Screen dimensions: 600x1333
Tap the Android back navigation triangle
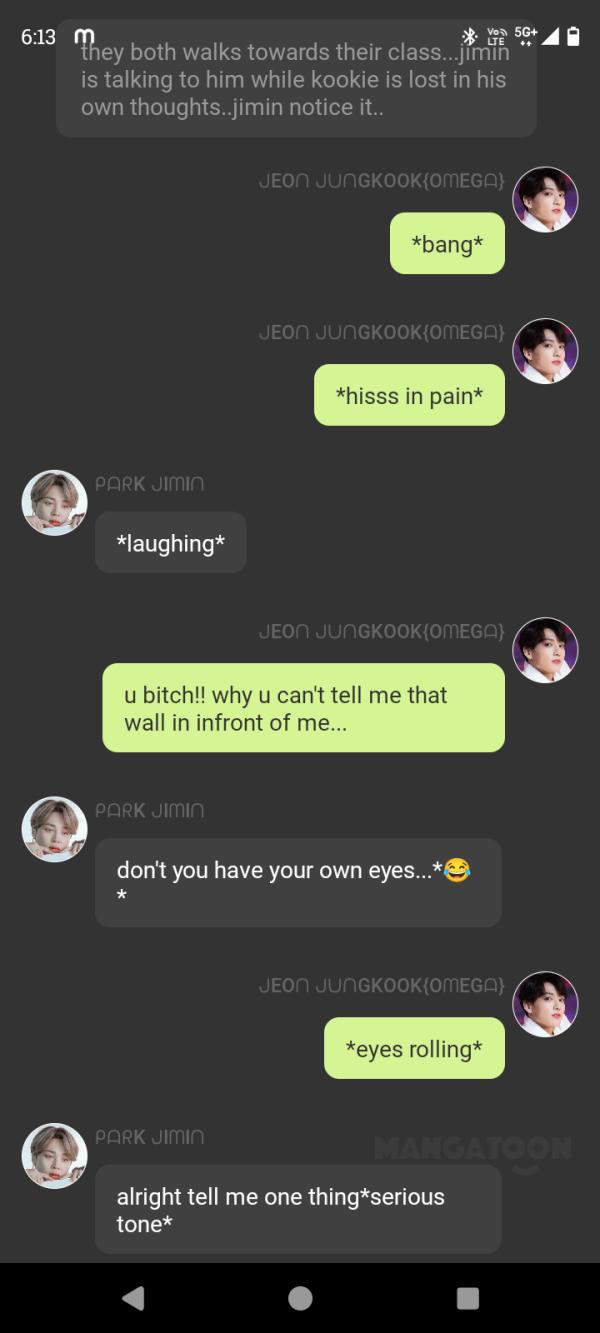point(133,1297)
